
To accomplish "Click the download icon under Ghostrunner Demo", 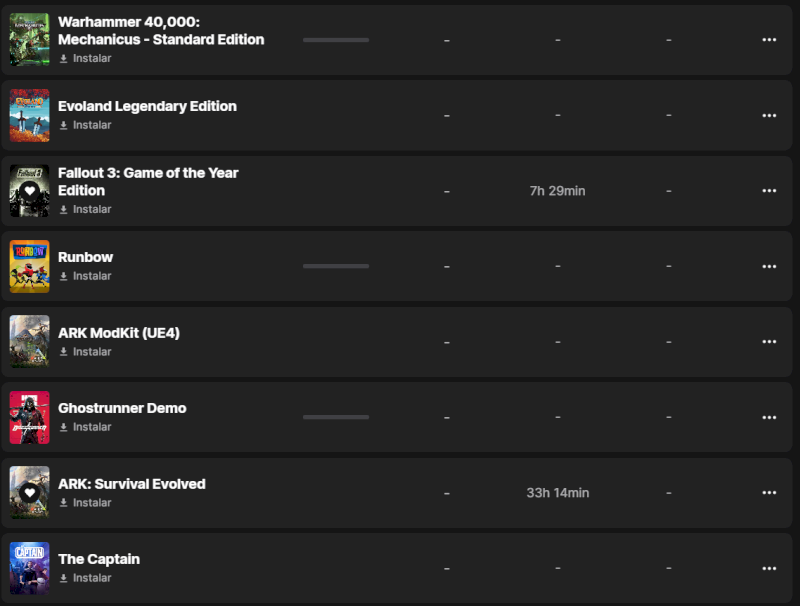I will 64,427.
